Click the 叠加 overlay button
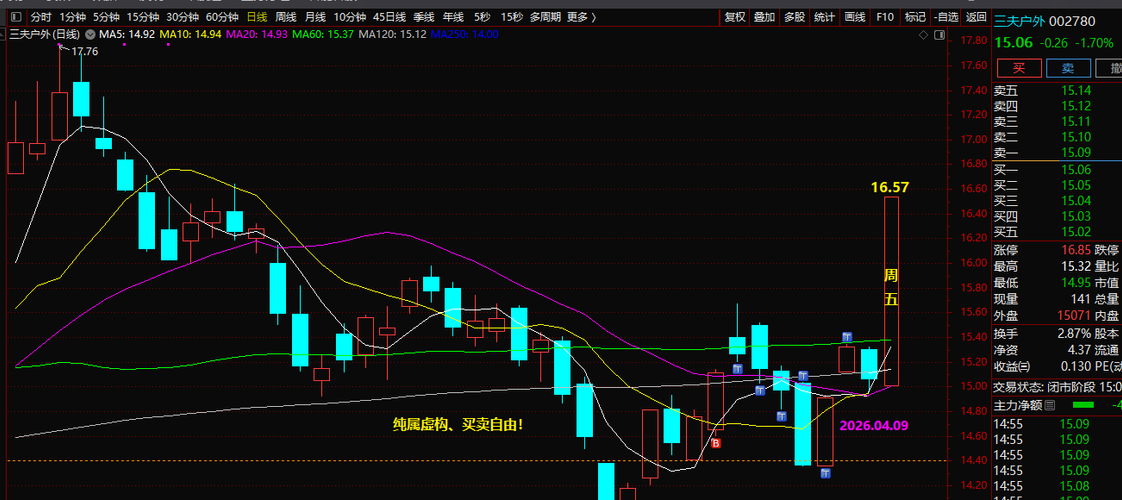Viewport: 1122px width, 500px height. tap(764, 17)
